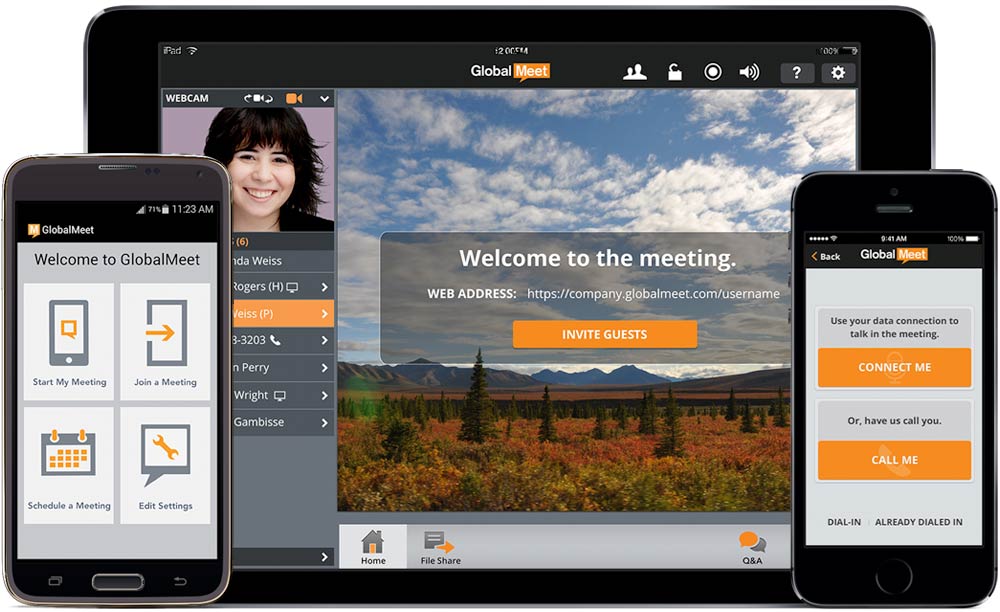Tap the iPhone round home button
The image size is (1000, 612).
(893, 578)
